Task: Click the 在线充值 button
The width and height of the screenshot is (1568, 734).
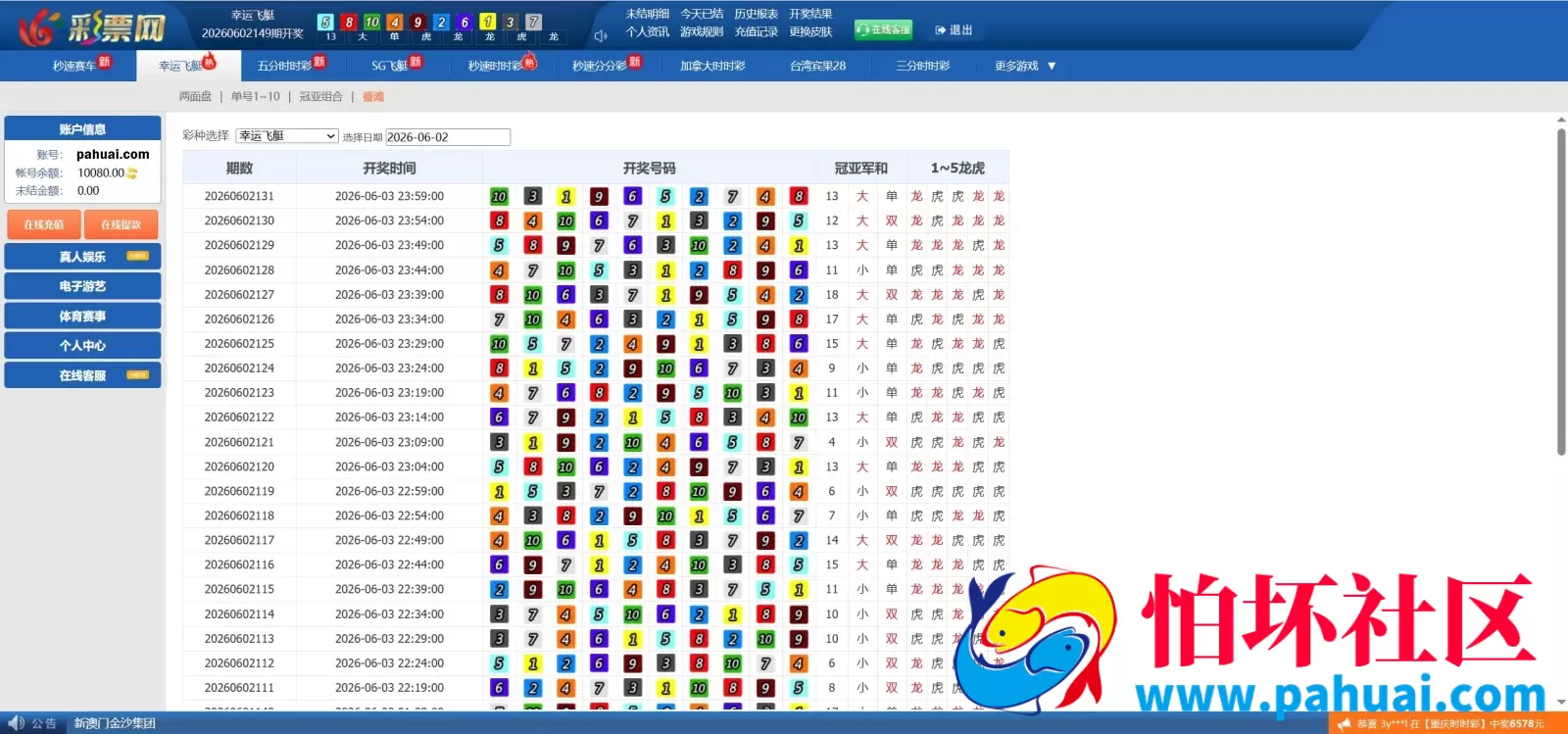Action: point(44,224)
